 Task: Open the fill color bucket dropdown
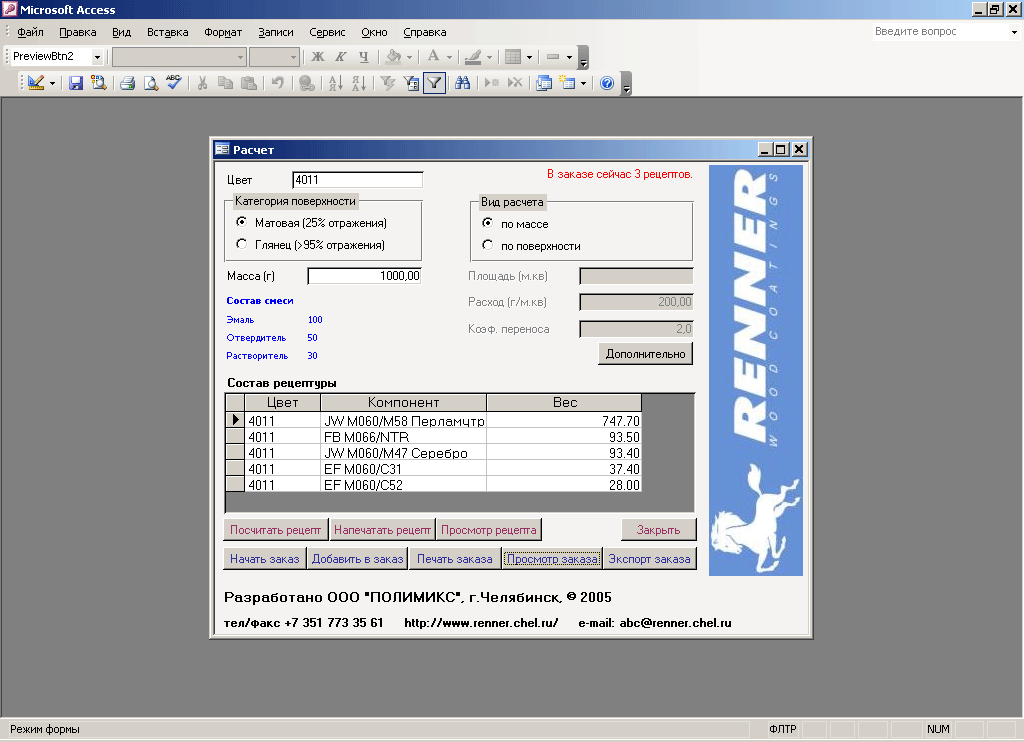coord(409,57)
